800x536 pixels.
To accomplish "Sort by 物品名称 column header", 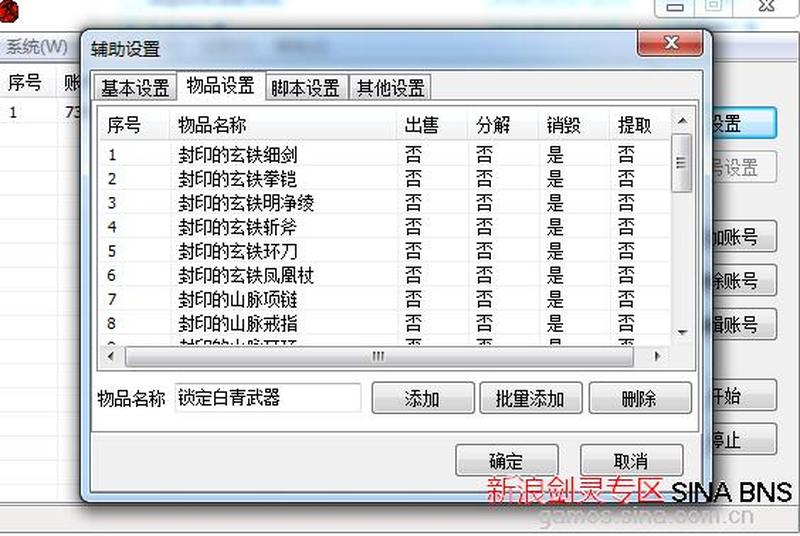I will click(283, 124).
